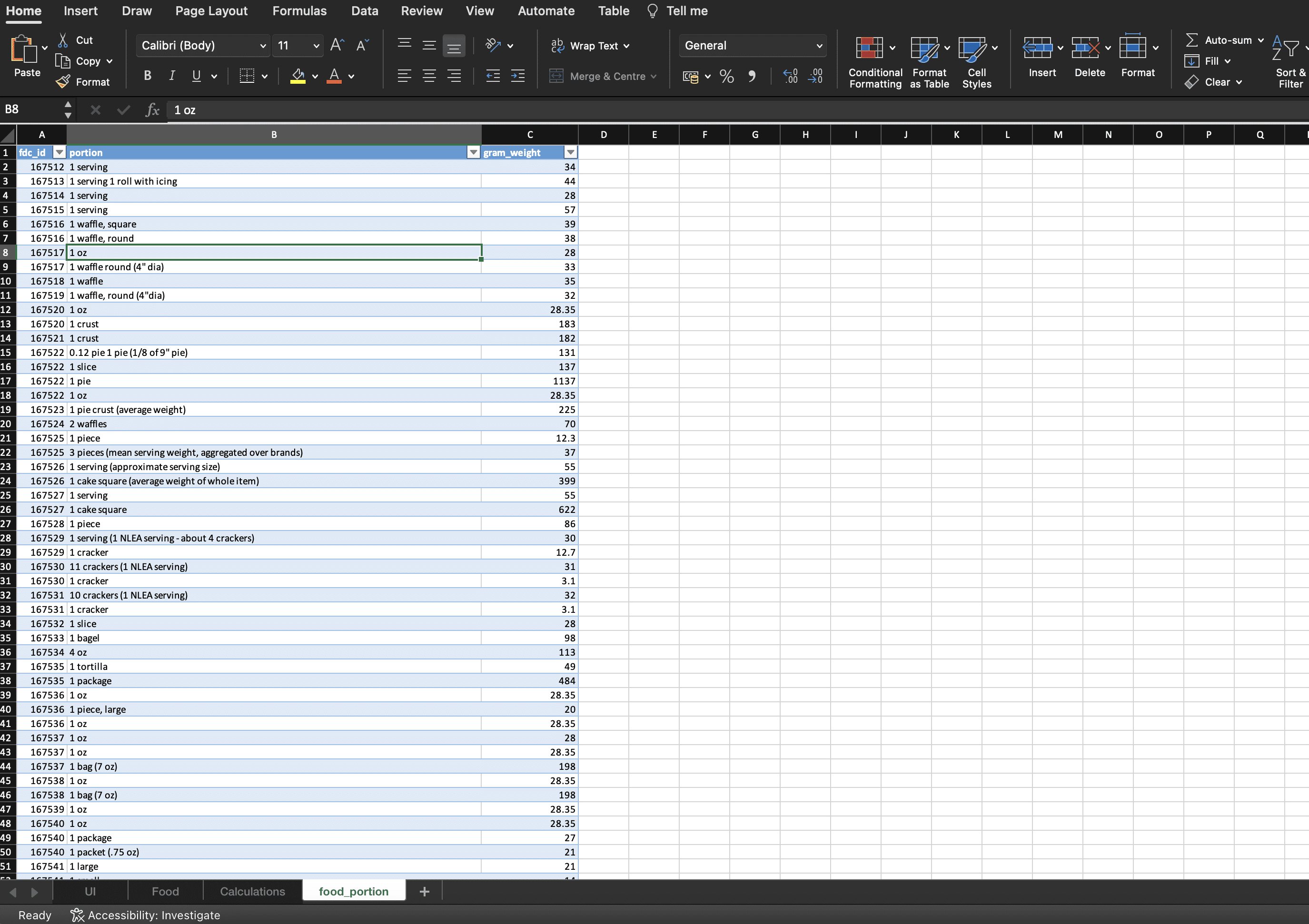This screenshot has height=924, width=1309.
Task: Click the Conditional Formatting icon
Action: (x=869, y=48)
